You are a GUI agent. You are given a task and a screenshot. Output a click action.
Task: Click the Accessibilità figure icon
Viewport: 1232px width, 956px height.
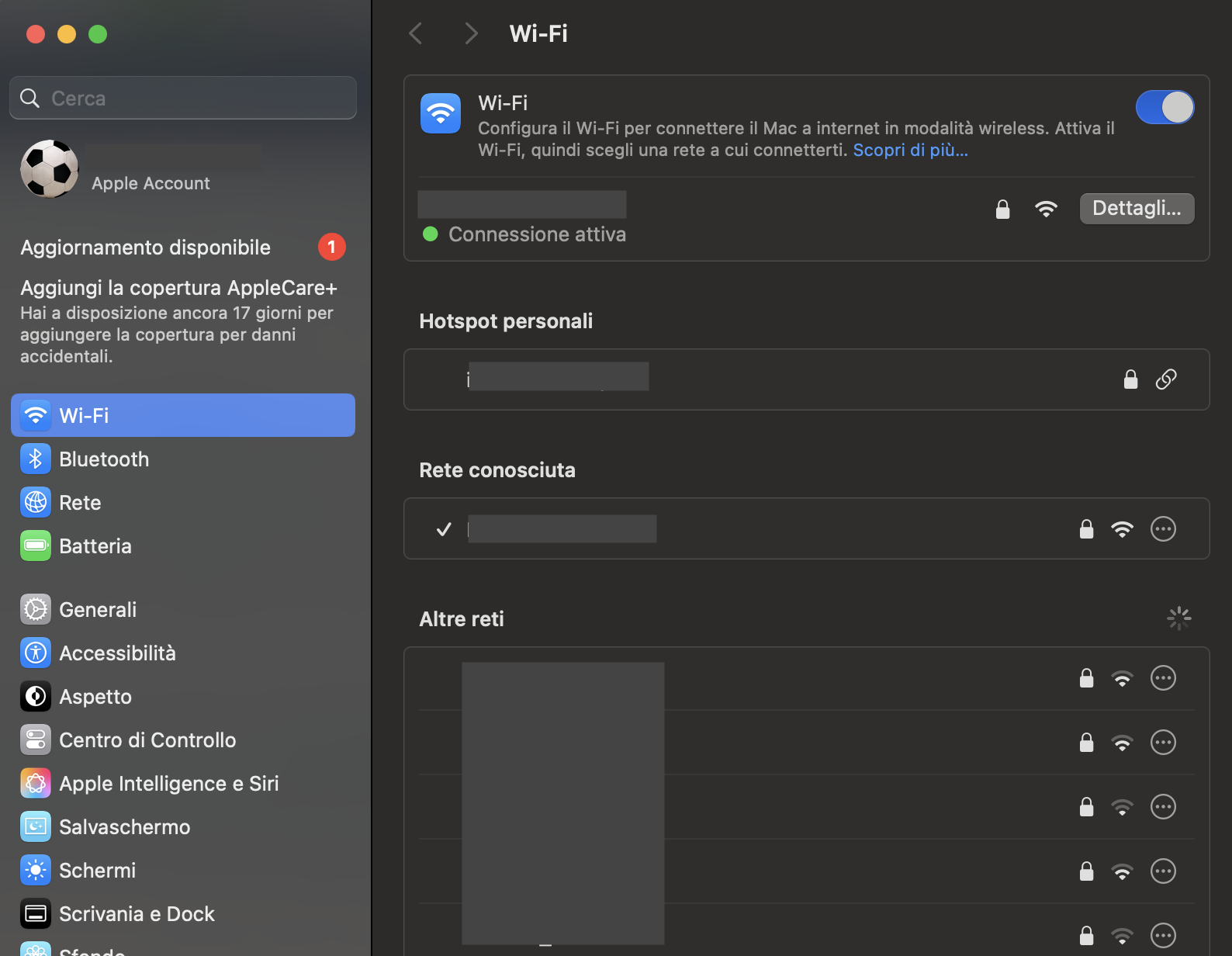[x=36, y=653]
